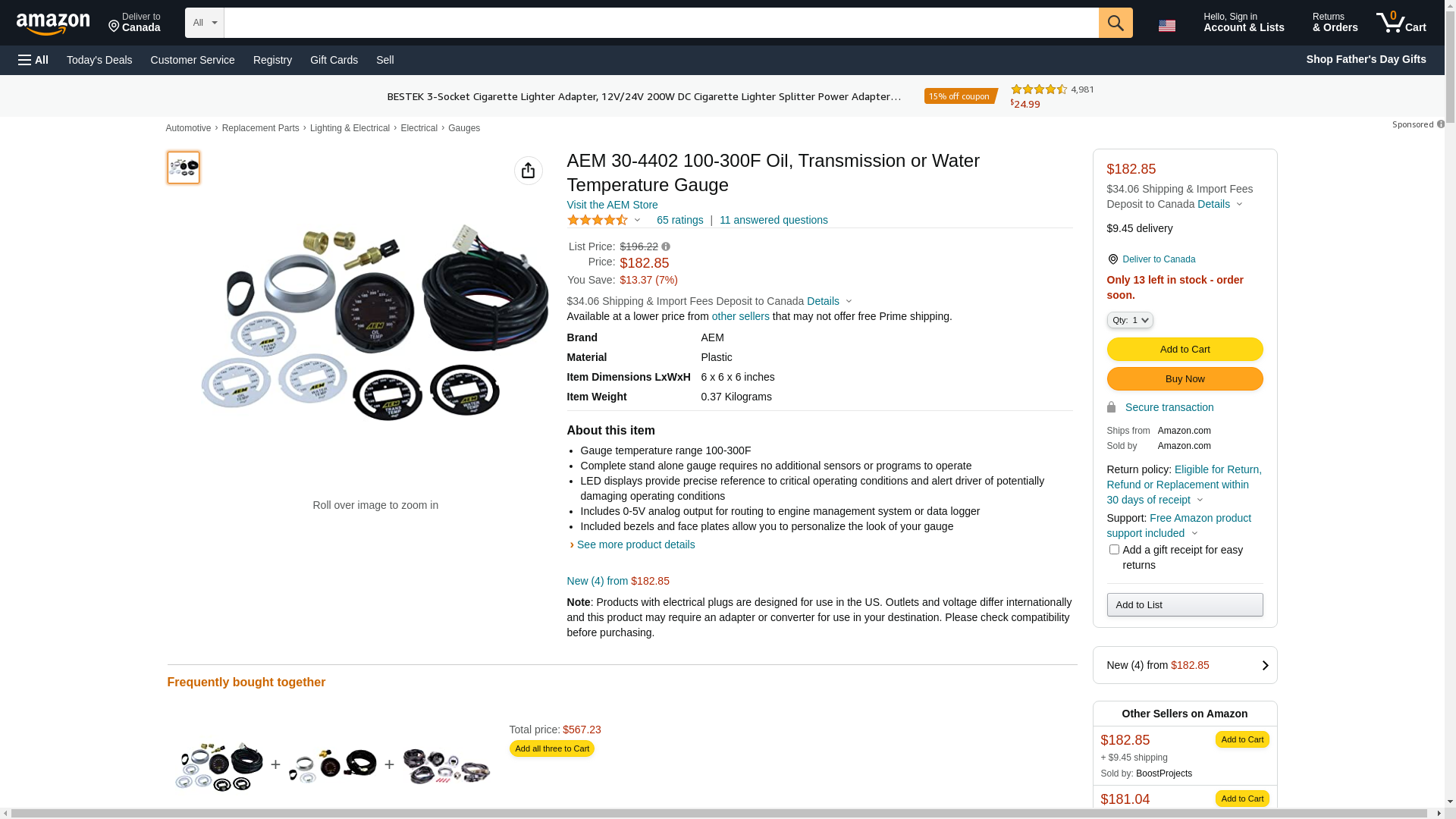This screenshot has width=1456, height=819.
Task: Select the product image thumbnail
Action: 184,168
